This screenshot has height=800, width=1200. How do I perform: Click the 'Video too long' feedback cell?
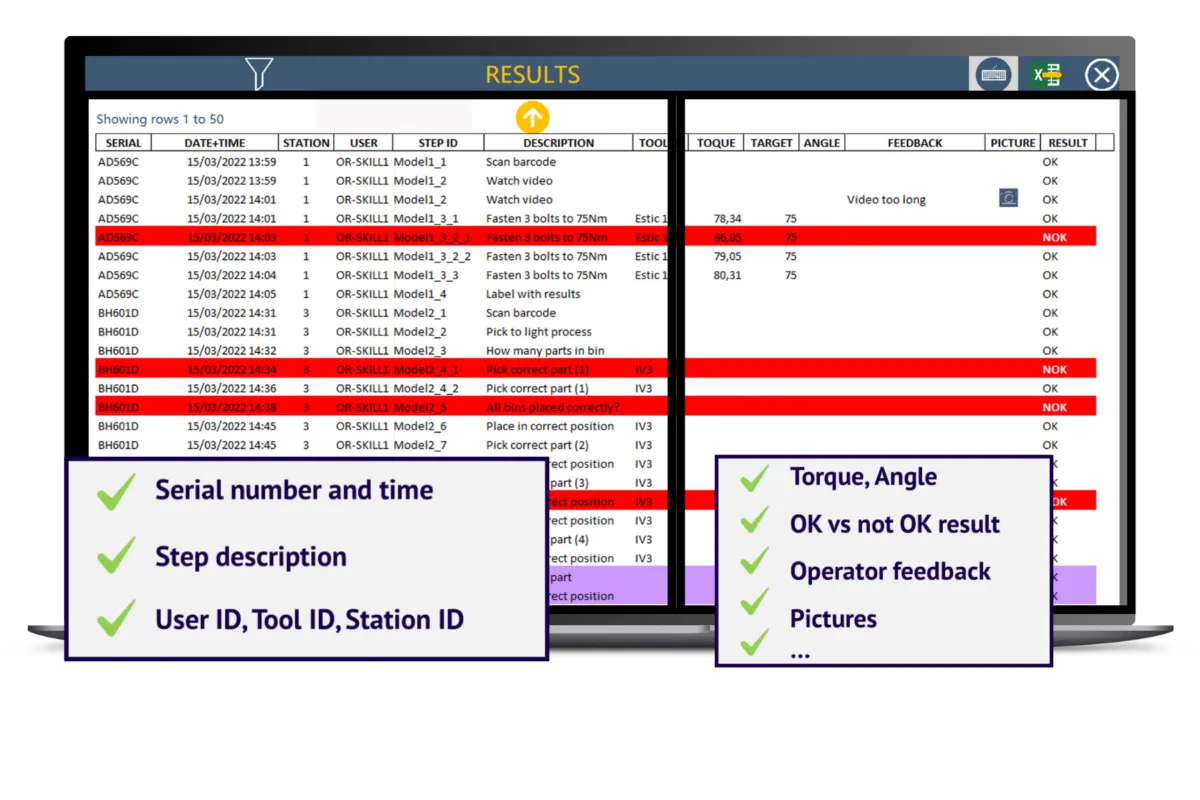(x=886, y=199)
